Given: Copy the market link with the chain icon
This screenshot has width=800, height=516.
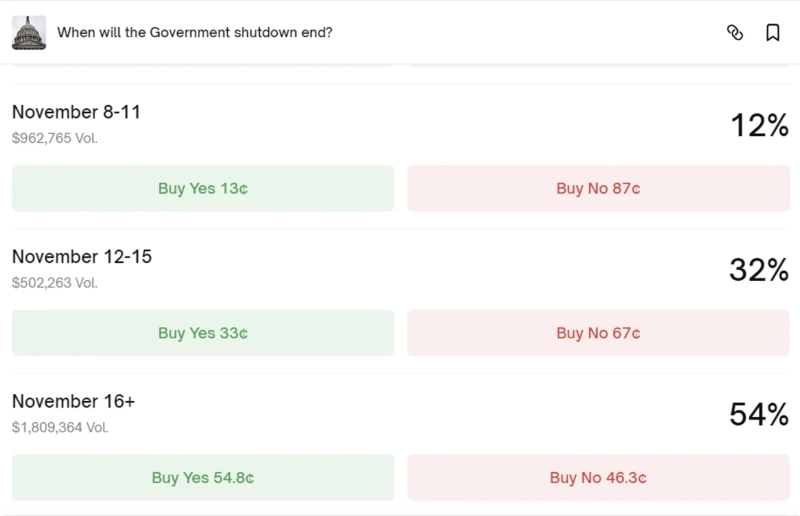Looking at the screenshot, I should pyautogui.click(x=735, y=33).
